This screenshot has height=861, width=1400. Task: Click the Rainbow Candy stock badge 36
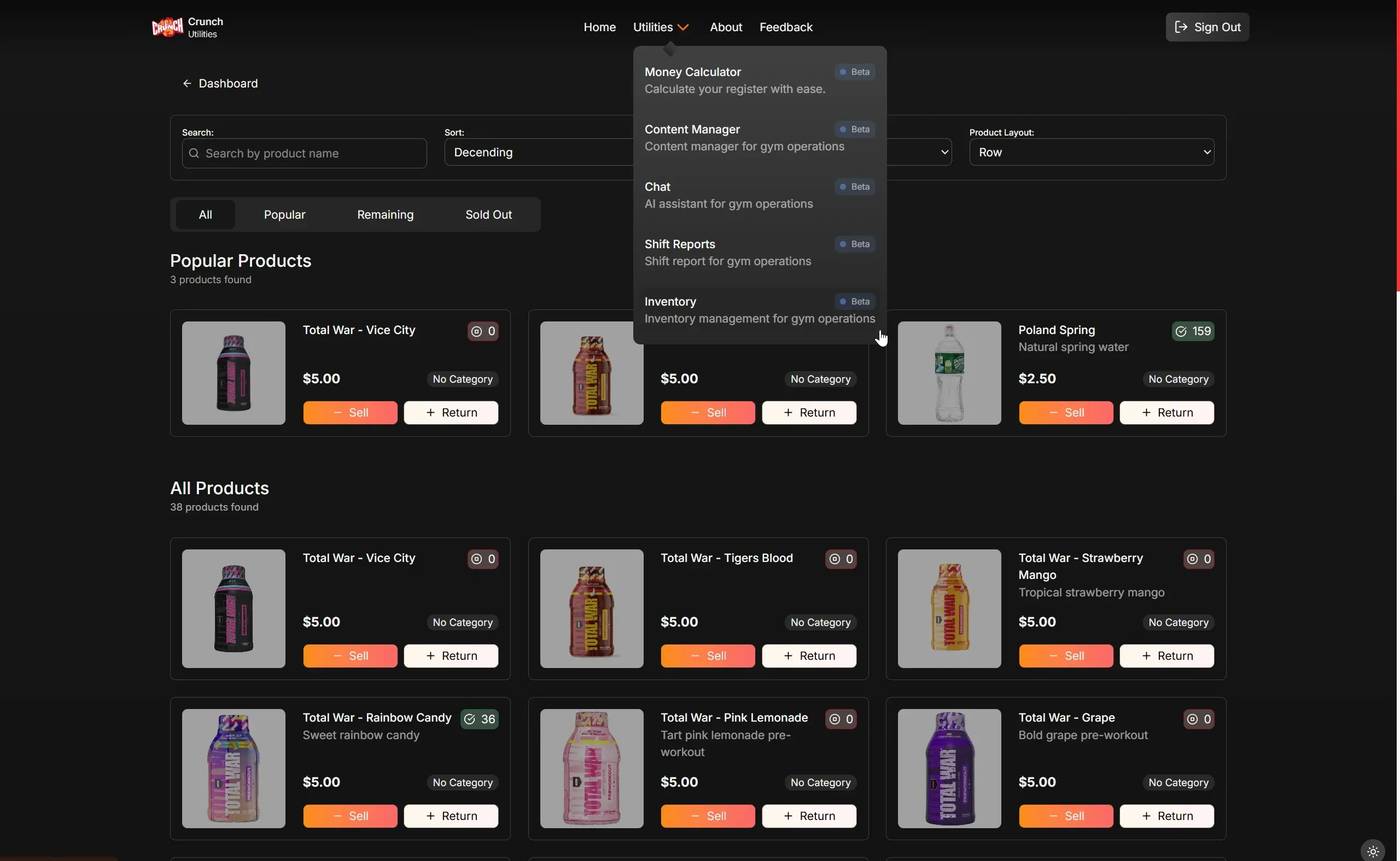pos(479,719)
